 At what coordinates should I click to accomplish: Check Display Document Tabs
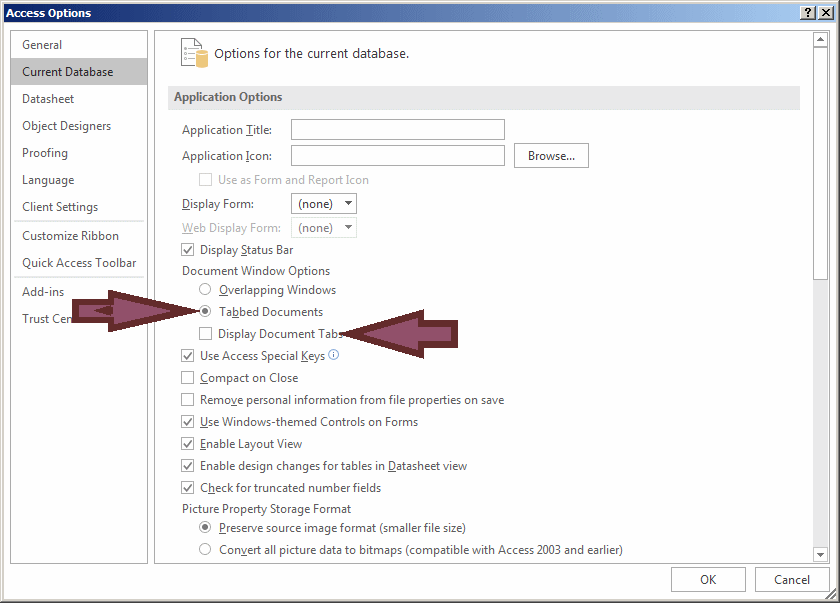tap(205, 333)
